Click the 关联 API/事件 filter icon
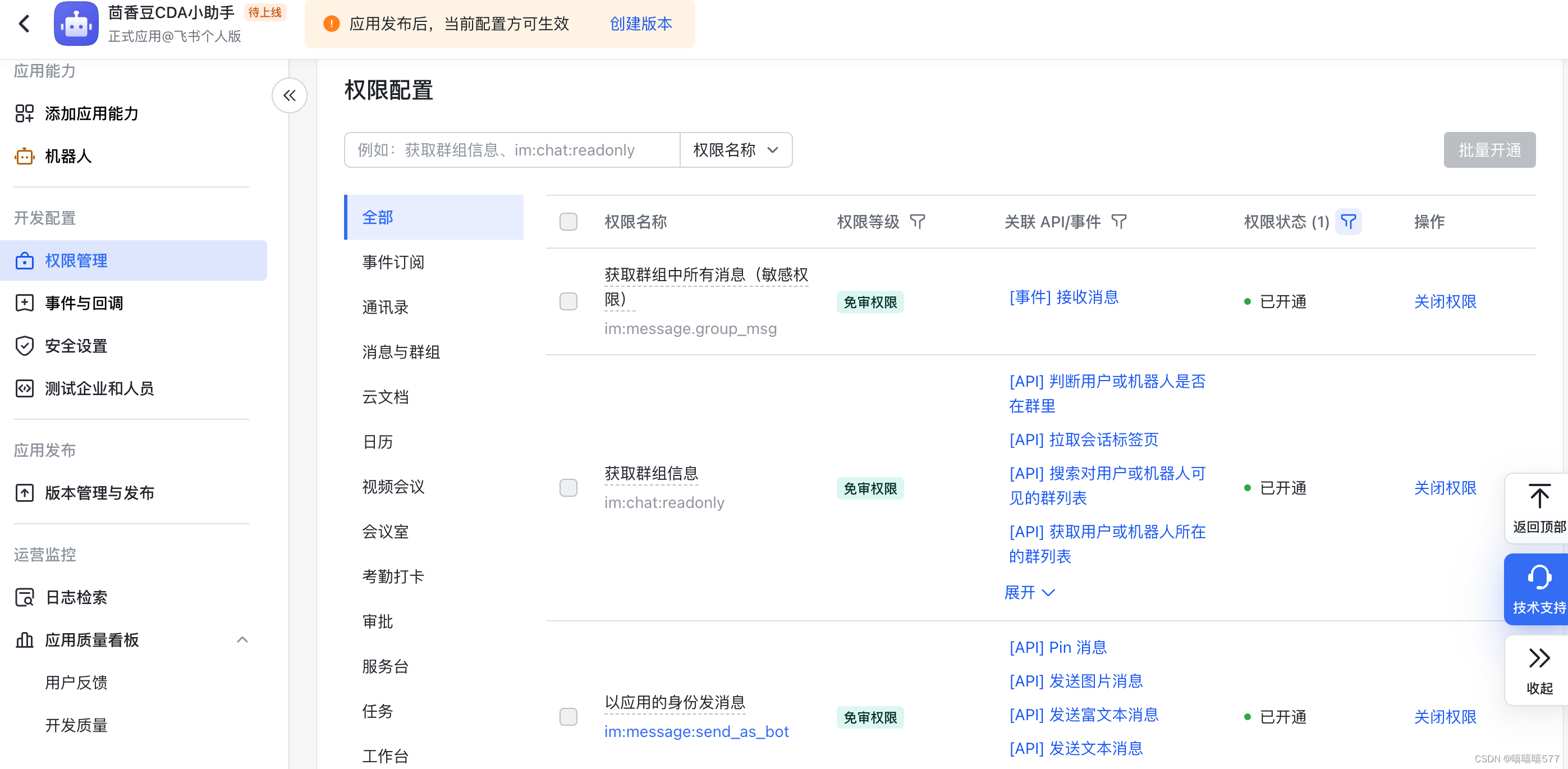 tap(1118, 222)
